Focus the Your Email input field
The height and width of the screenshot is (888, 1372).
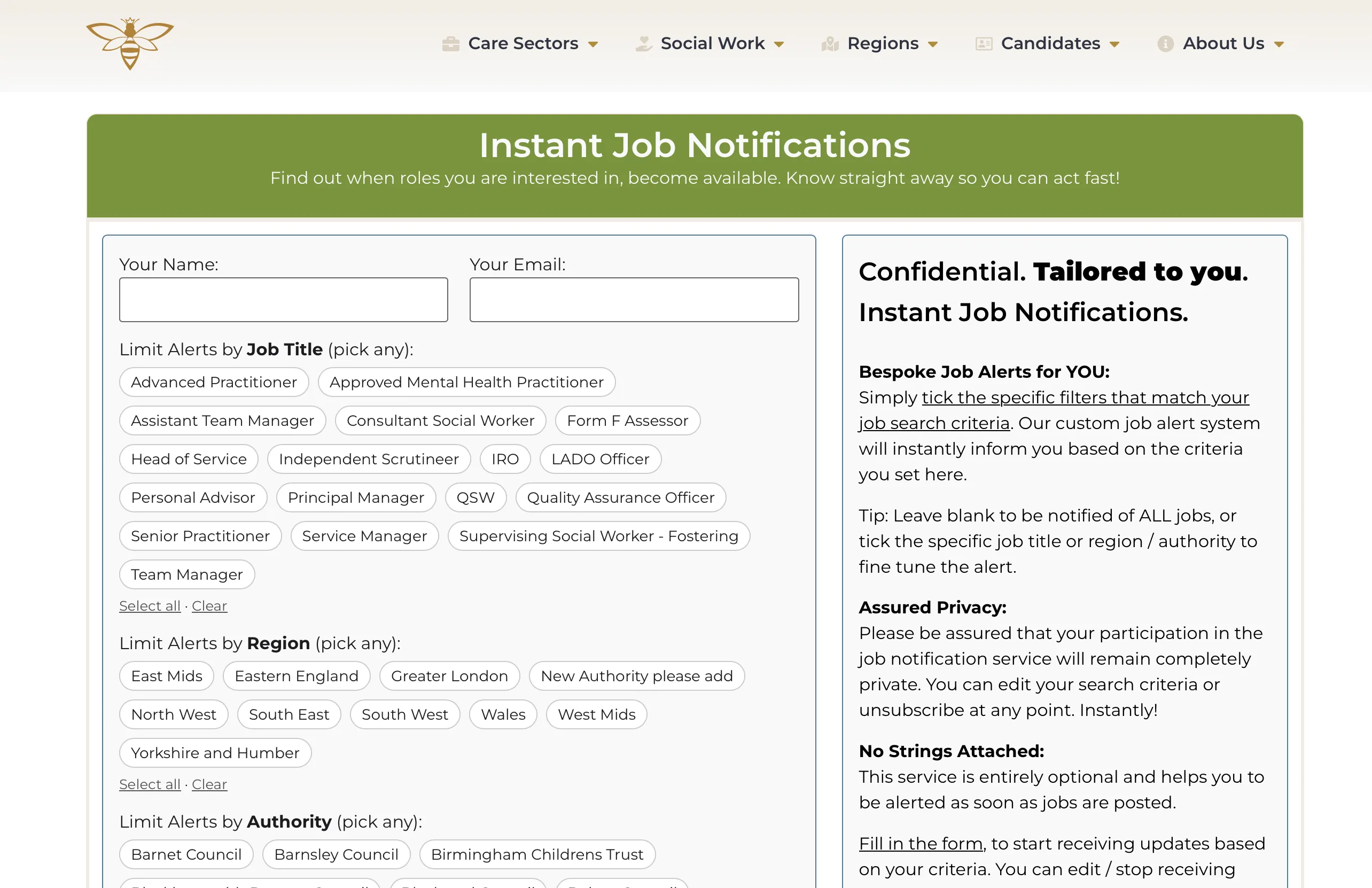click(x=634, y=300)
